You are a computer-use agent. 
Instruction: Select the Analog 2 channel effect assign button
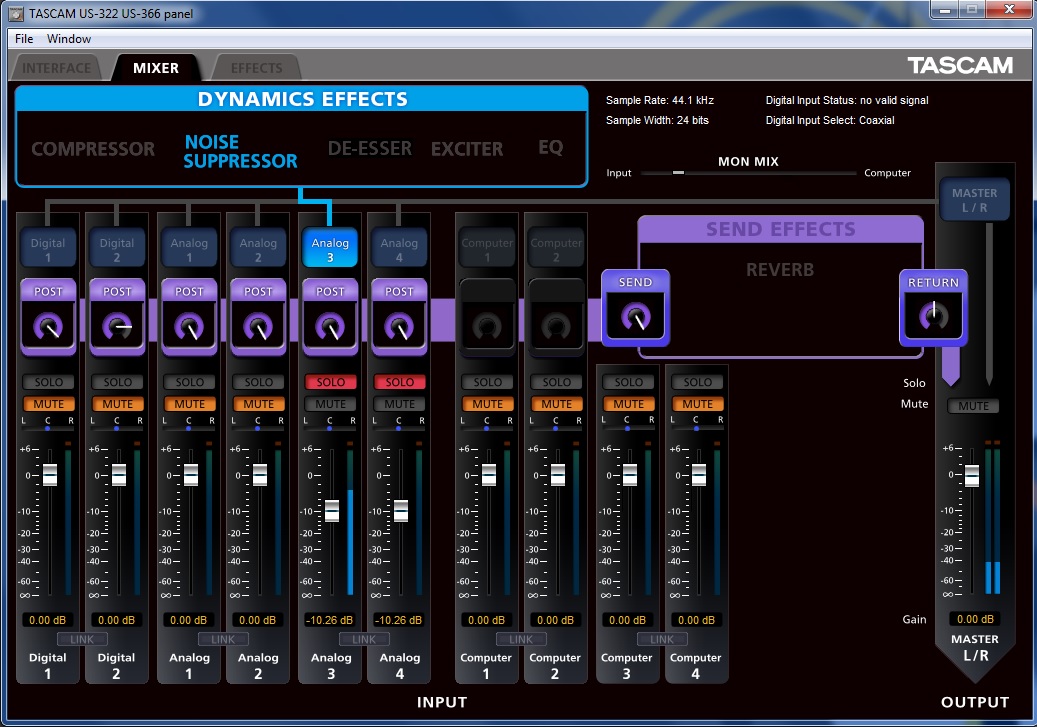coord(258,249)
